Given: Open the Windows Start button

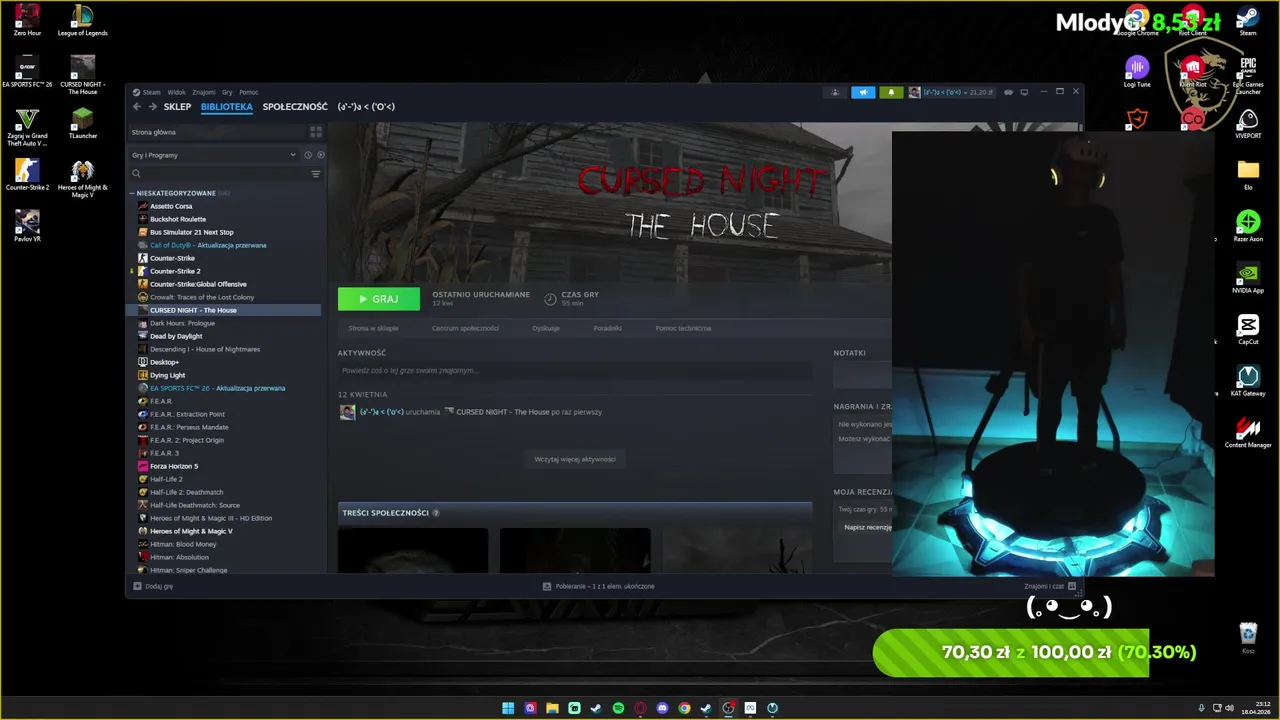Looking at the screenshot, I should 508,708.
